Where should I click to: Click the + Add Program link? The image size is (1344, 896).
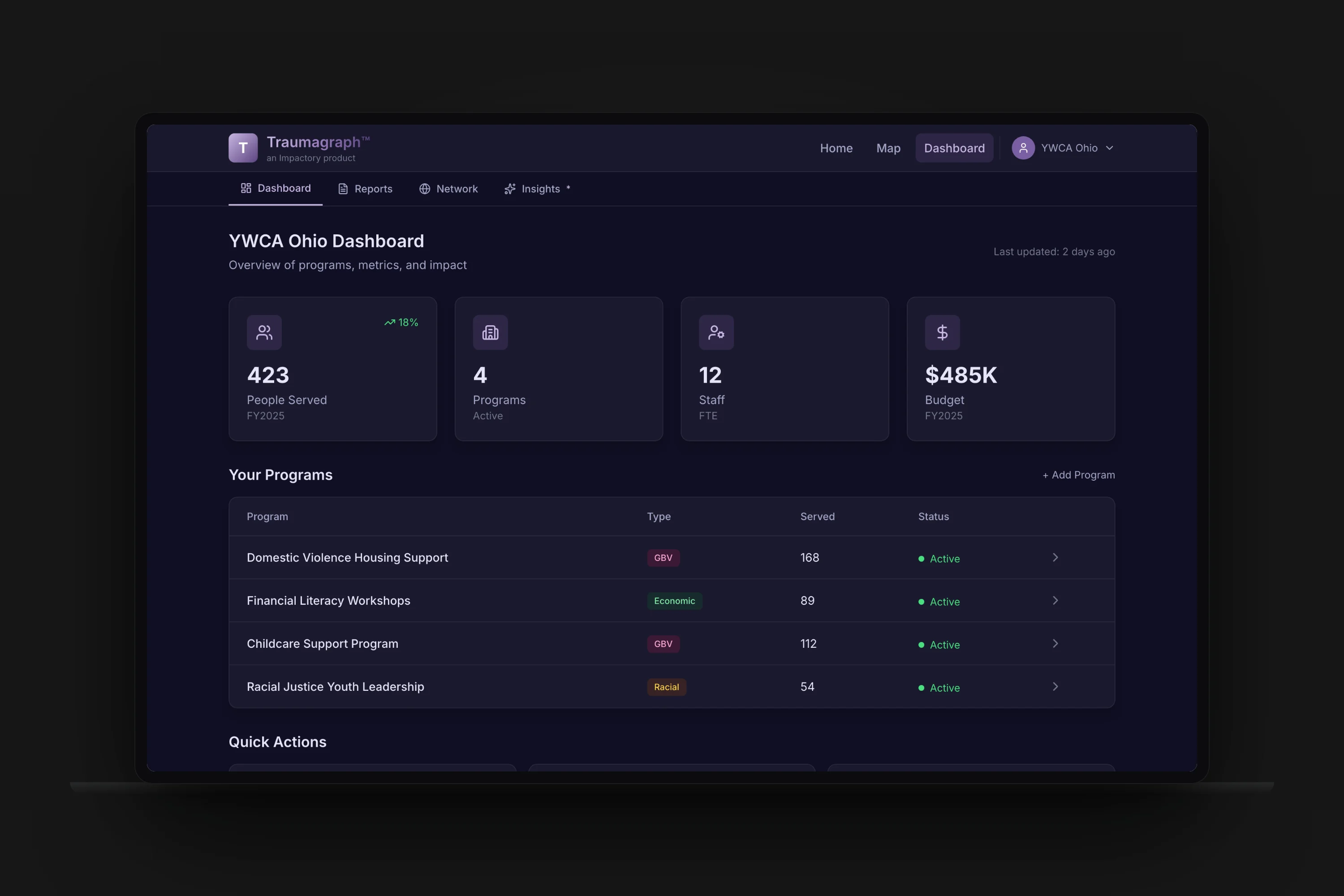click(1078, 475)
